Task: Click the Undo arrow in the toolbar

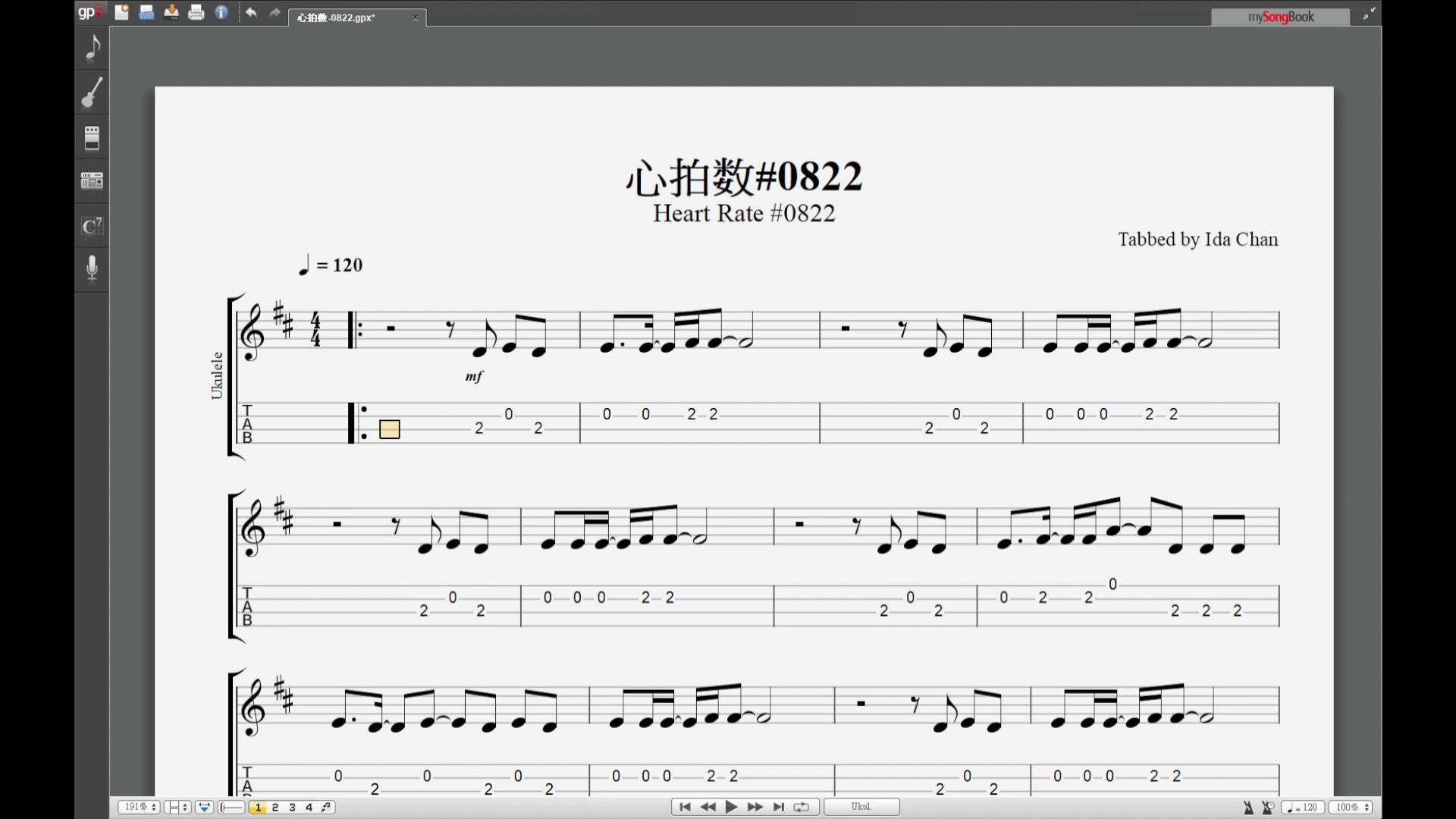Action: pos(251,12)
